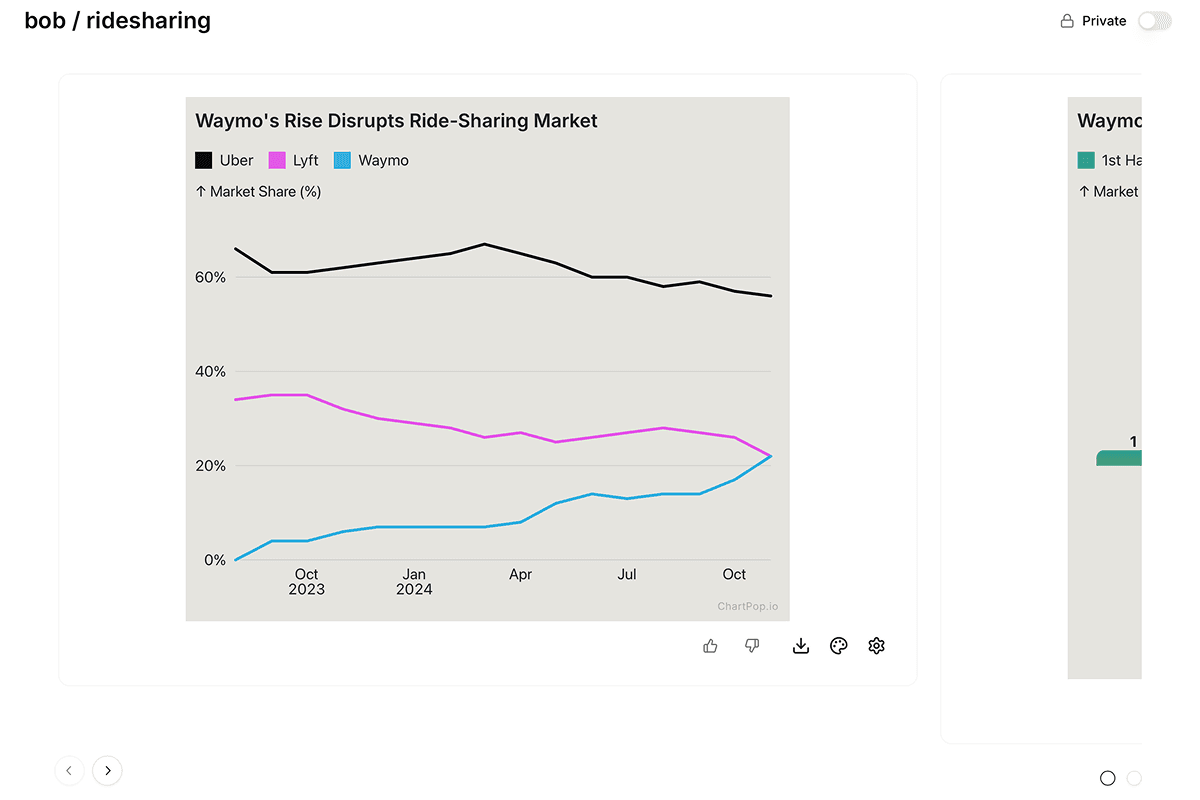
Task: Click the thumbs down icon
Action: [x=752, y=646]
